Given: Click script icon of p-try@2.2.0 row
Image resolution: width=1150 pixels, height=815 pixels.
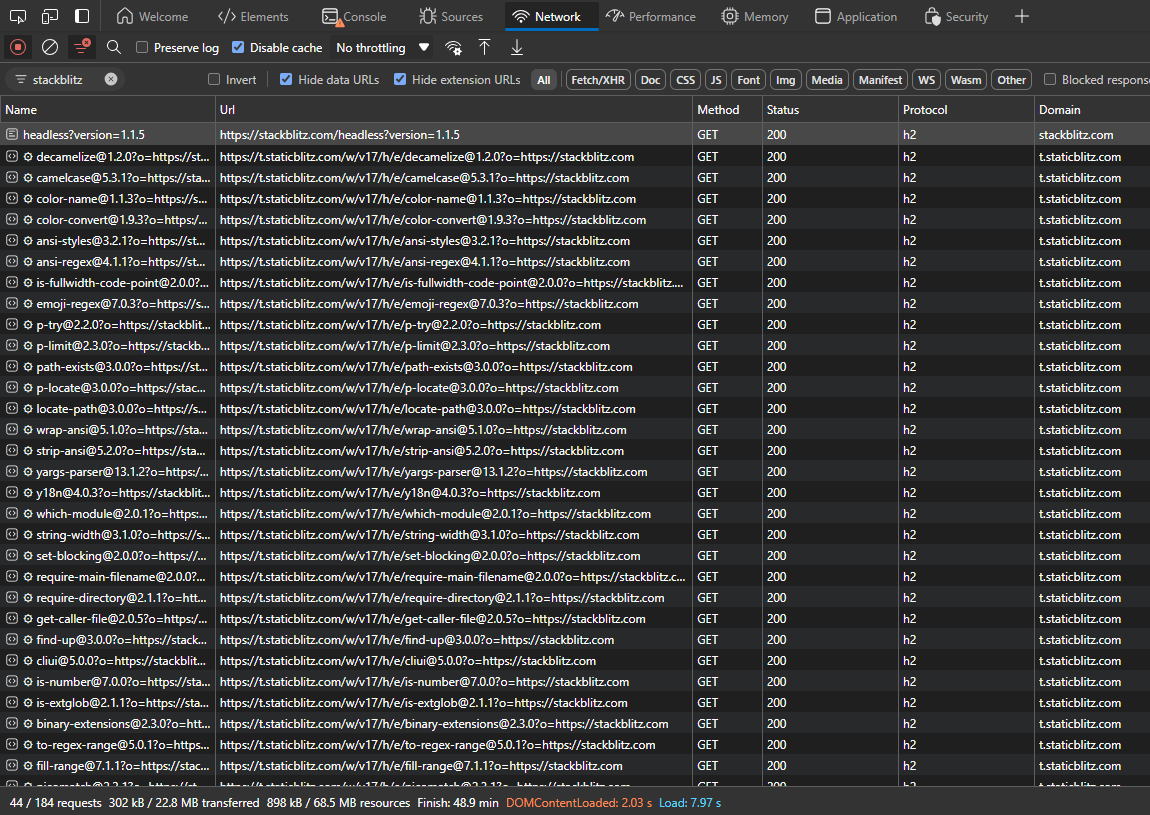Looking at the screenshot, I should click(12, 324).
